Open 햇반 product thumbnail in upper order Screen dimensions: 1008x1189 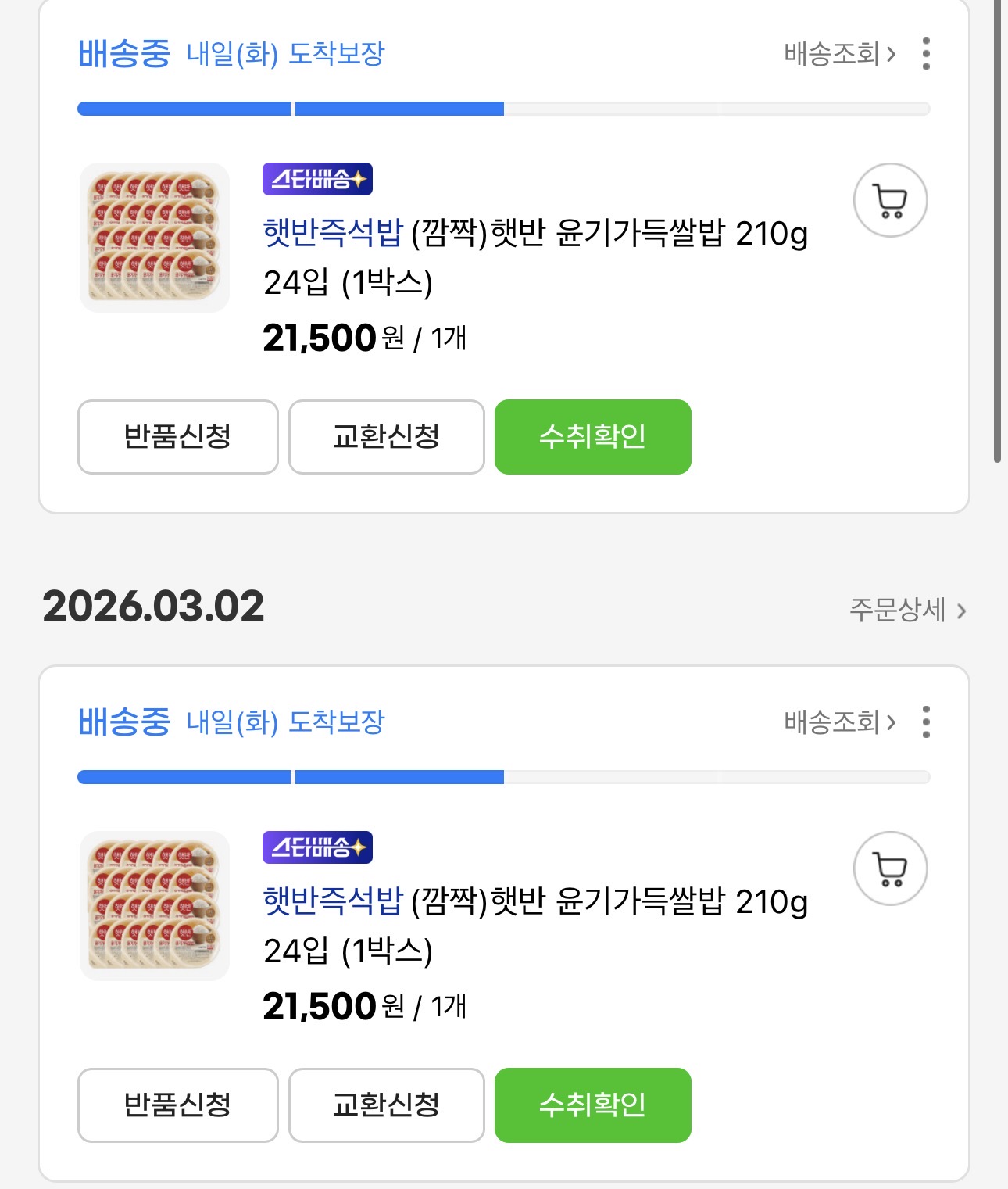(x=155, y=238)
